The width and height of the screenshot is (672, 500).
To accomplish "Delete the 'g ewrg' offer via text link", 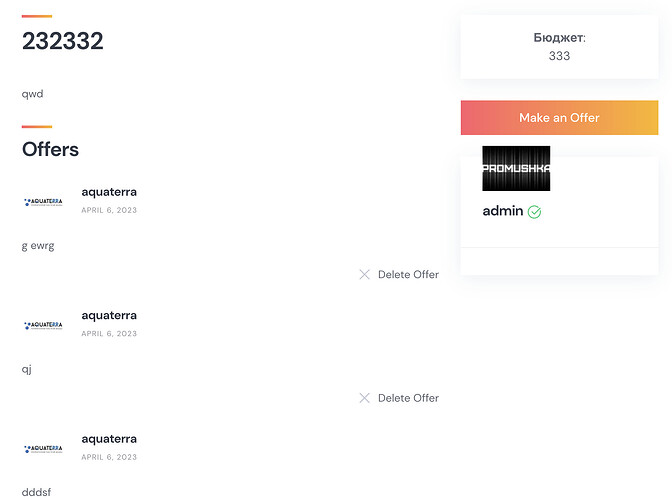I will [x=408, y=275].
